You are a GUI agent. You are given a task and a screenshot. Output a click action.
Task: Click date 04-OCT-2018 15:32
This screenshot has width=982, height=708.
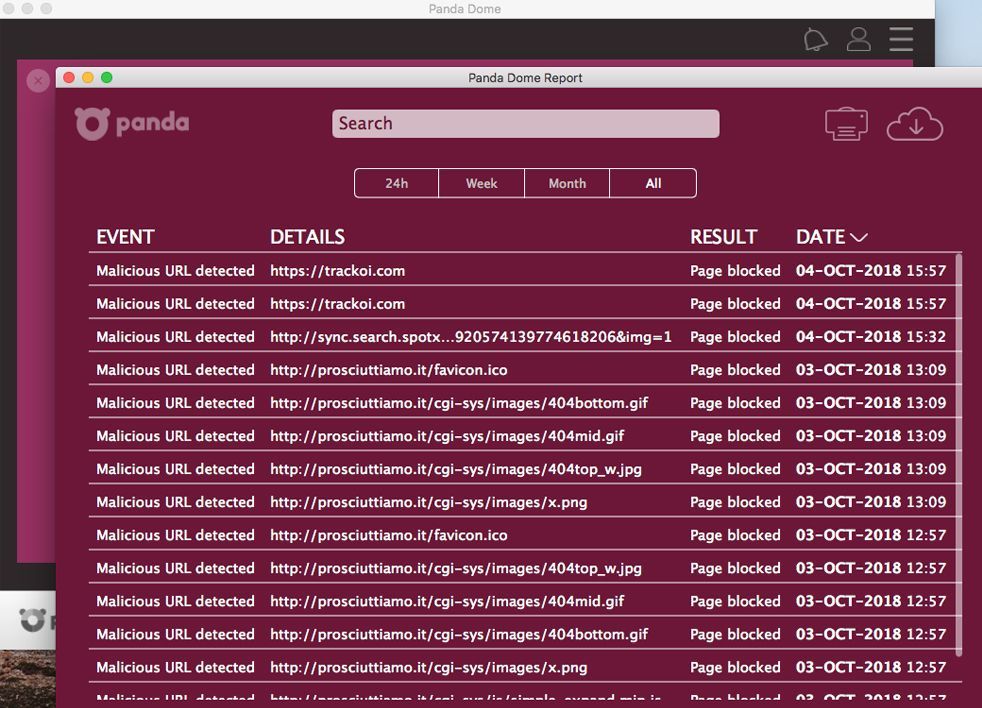871,336
